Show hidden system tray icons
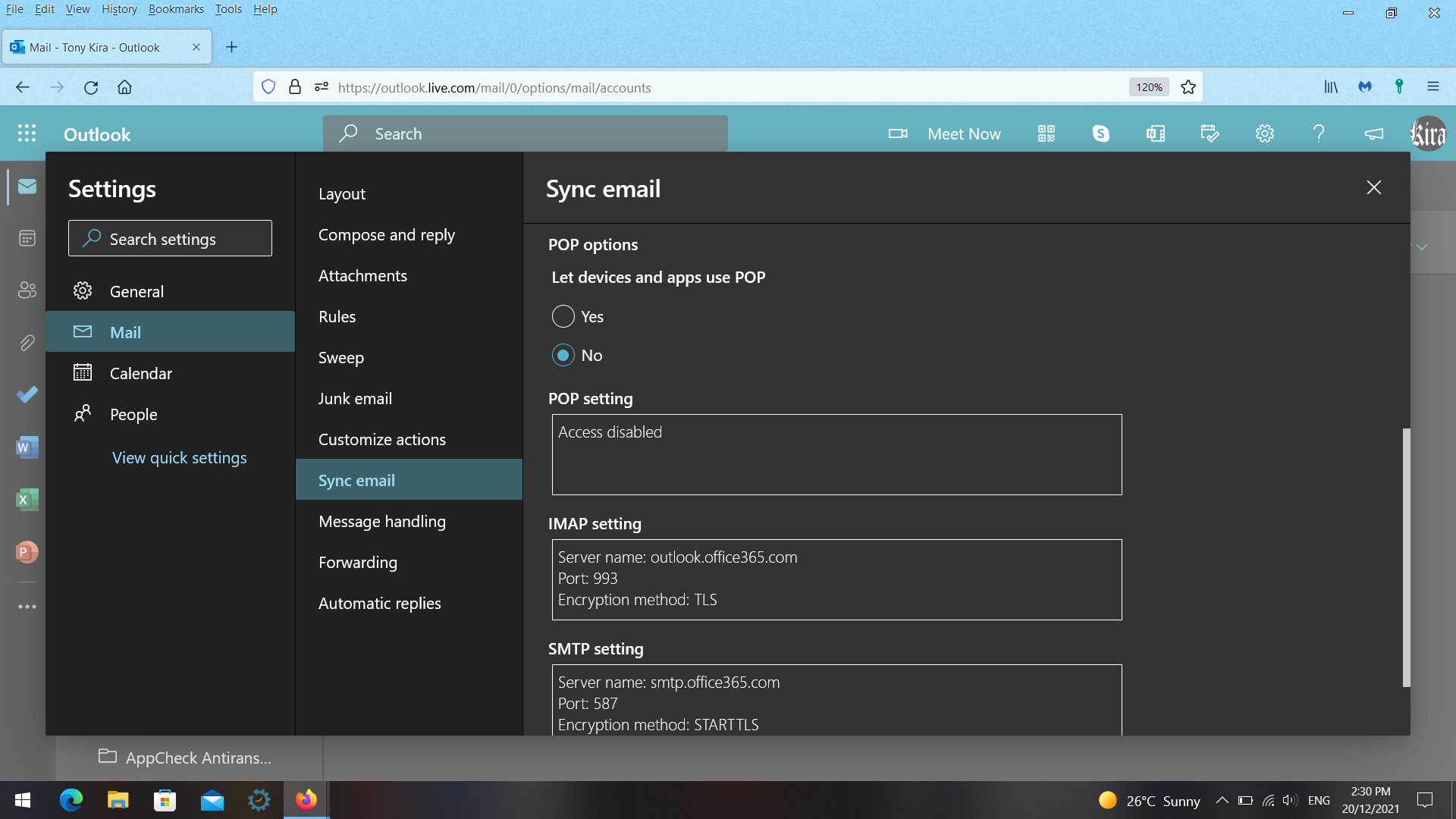1456x819 pixels. pyautogui.click(x=1222, y=800)
